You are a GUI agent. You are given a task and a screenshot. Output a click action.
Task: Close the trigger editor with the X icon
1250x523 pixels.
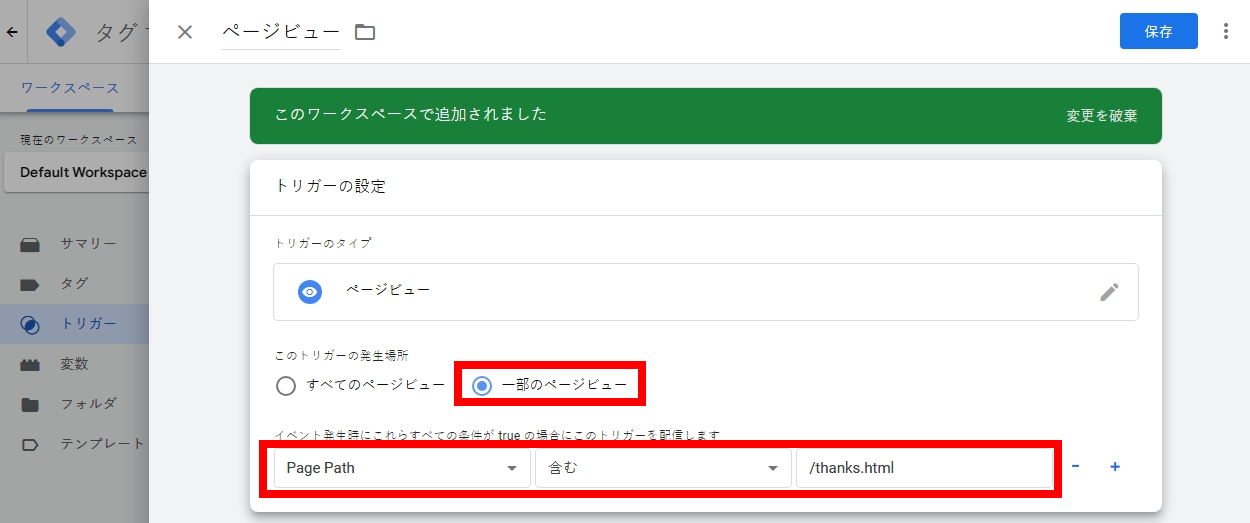(185, 32)
